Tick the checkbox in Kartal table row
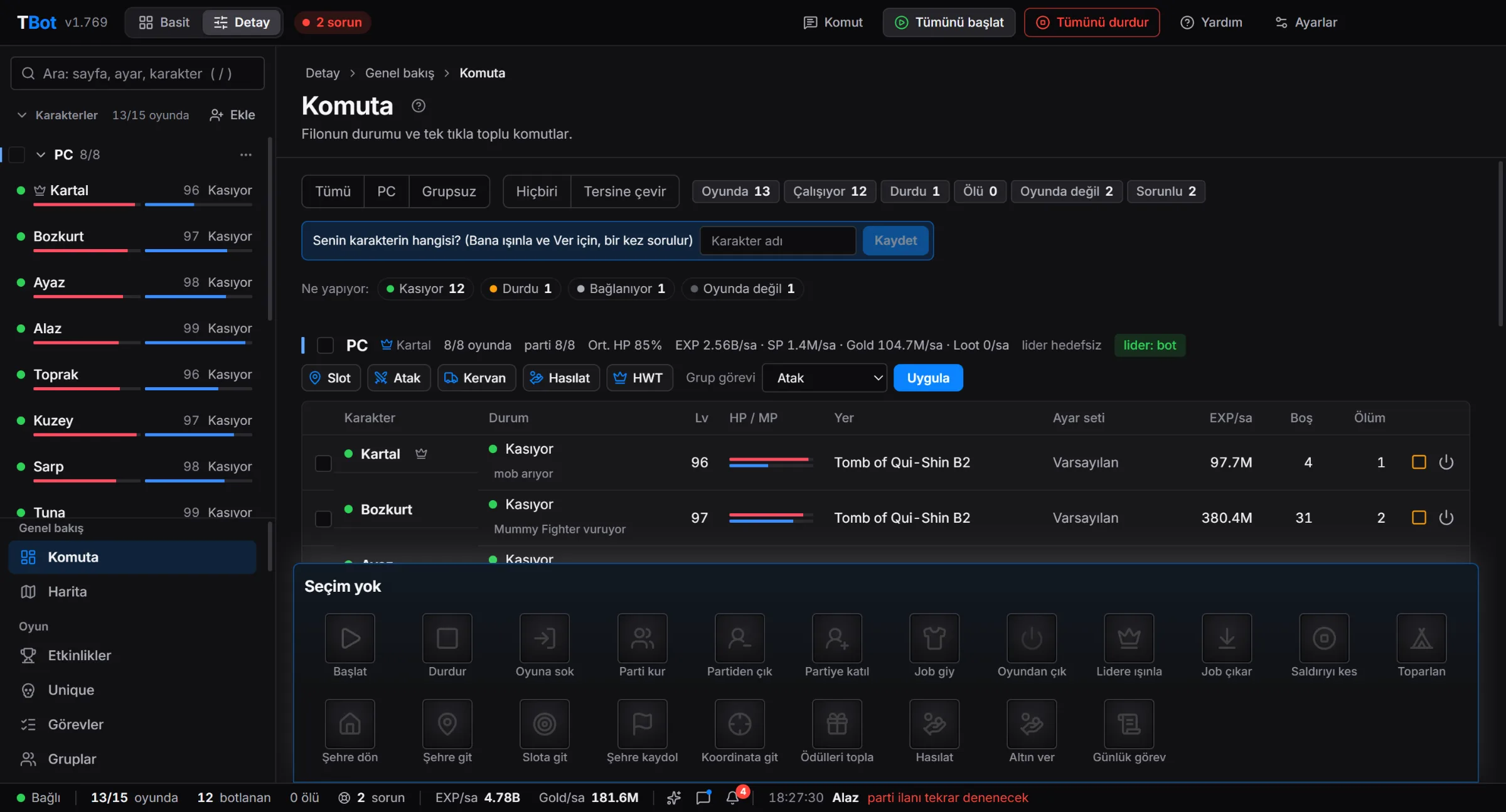 (323, 463)
